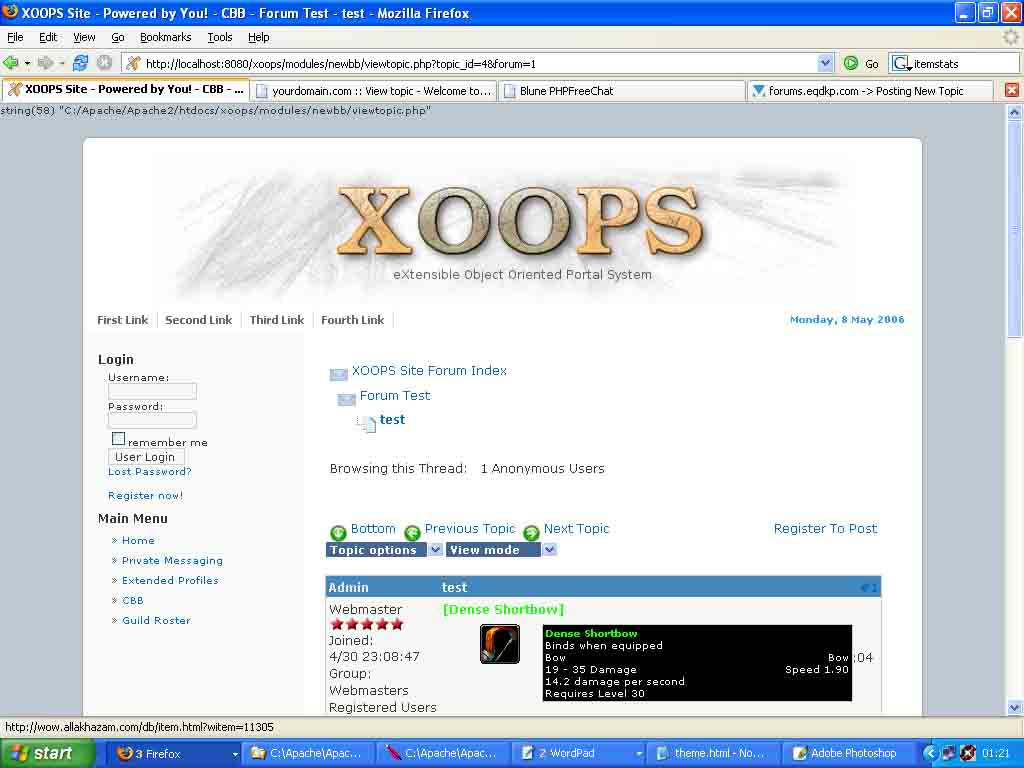The height and width of the screenshot is (768, 1024).
Task: Reload the page with the Reload icon
Action: point(80,63)
